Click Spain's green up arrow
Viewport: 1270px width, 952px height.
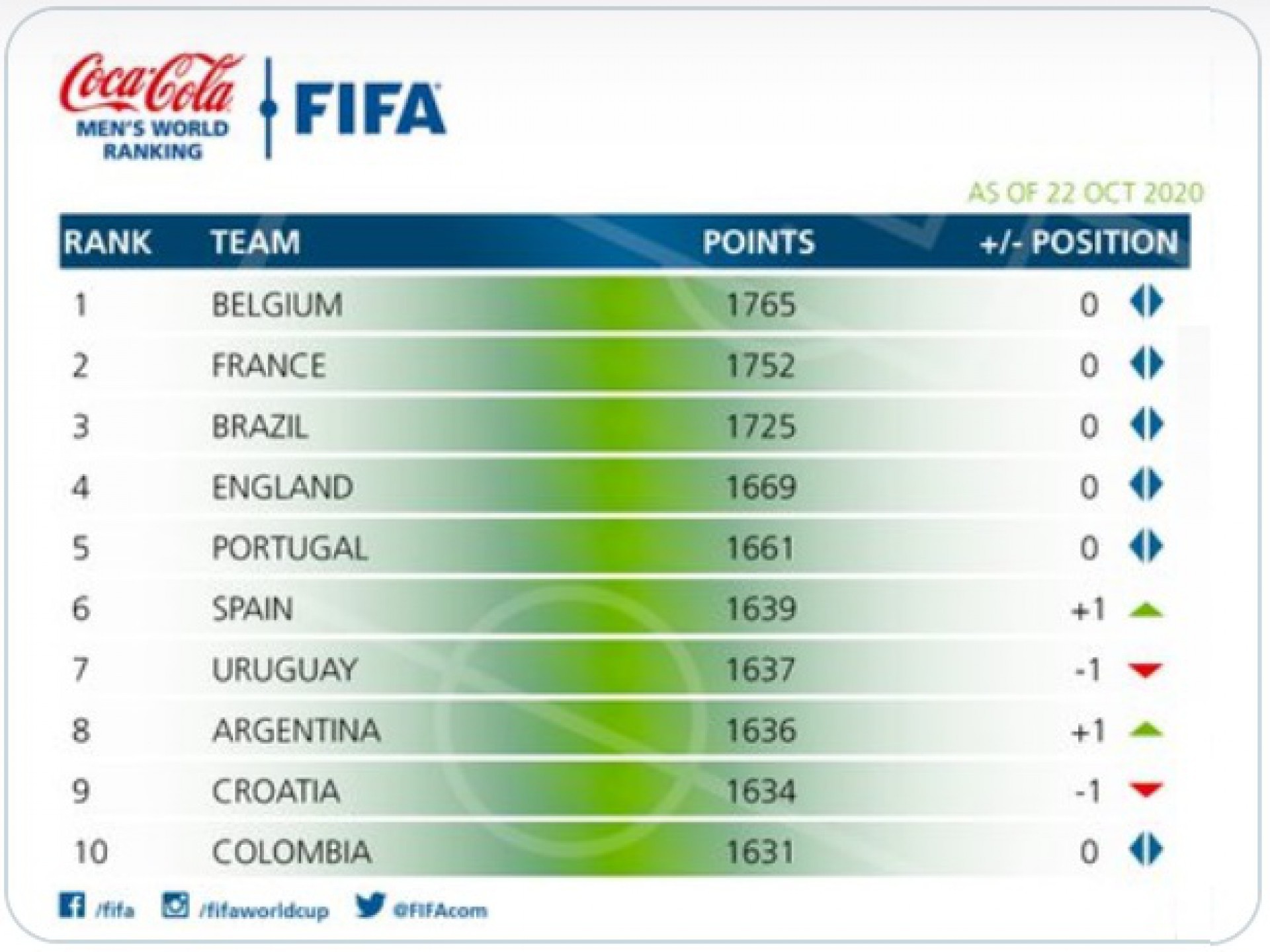(x=1146, y=610)
